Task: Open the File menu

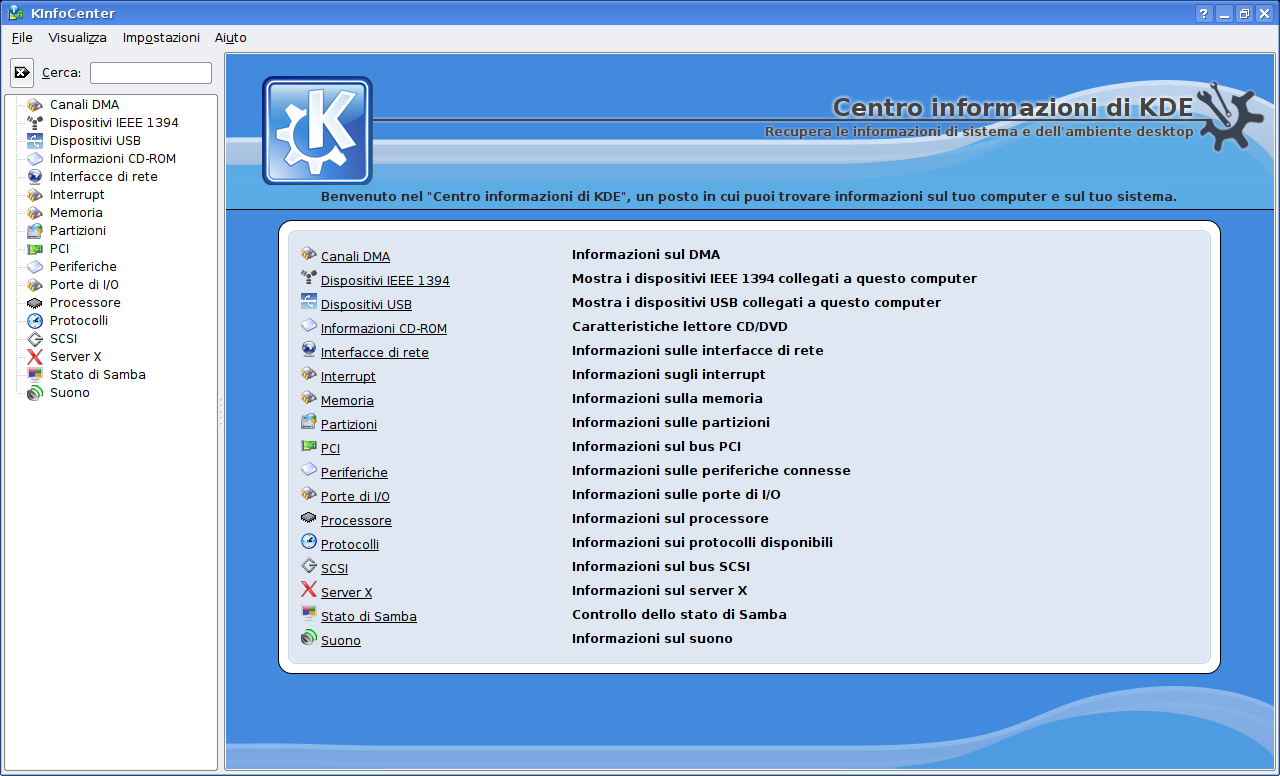Action: pyautogui.click(x=22, y=38)
